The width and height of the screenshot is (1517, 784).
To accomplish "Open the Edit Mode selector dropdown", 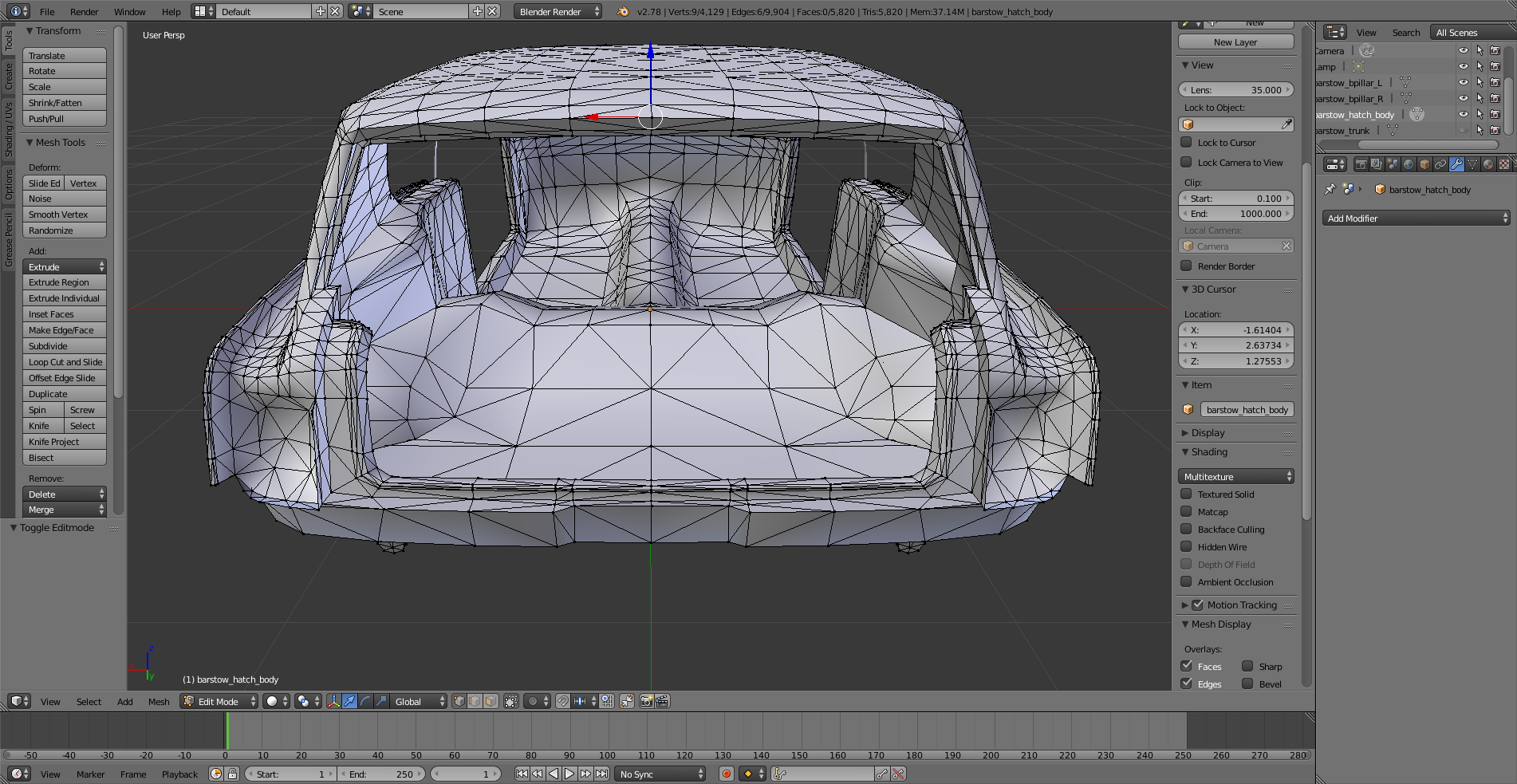I will click(219, 701).
